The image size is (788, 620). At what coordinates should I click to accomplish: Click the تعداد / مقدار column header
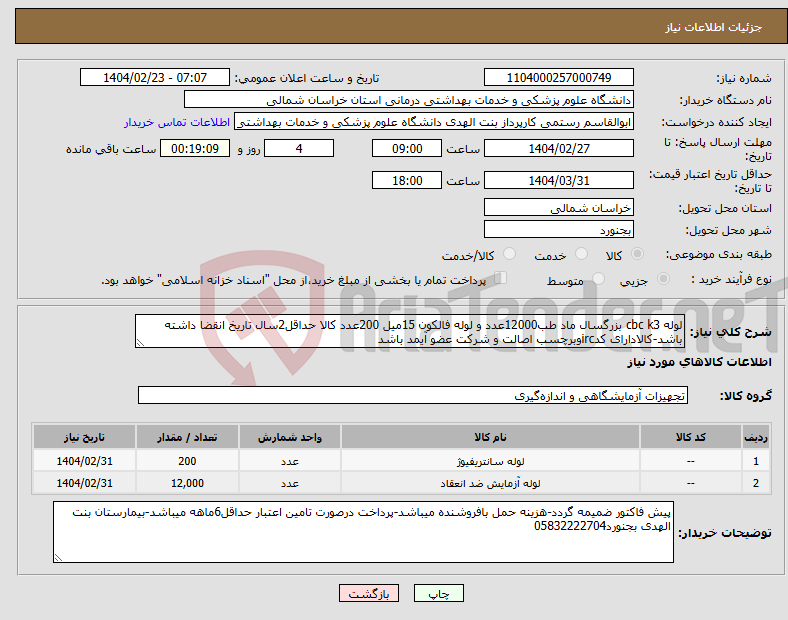pos(187,437)
